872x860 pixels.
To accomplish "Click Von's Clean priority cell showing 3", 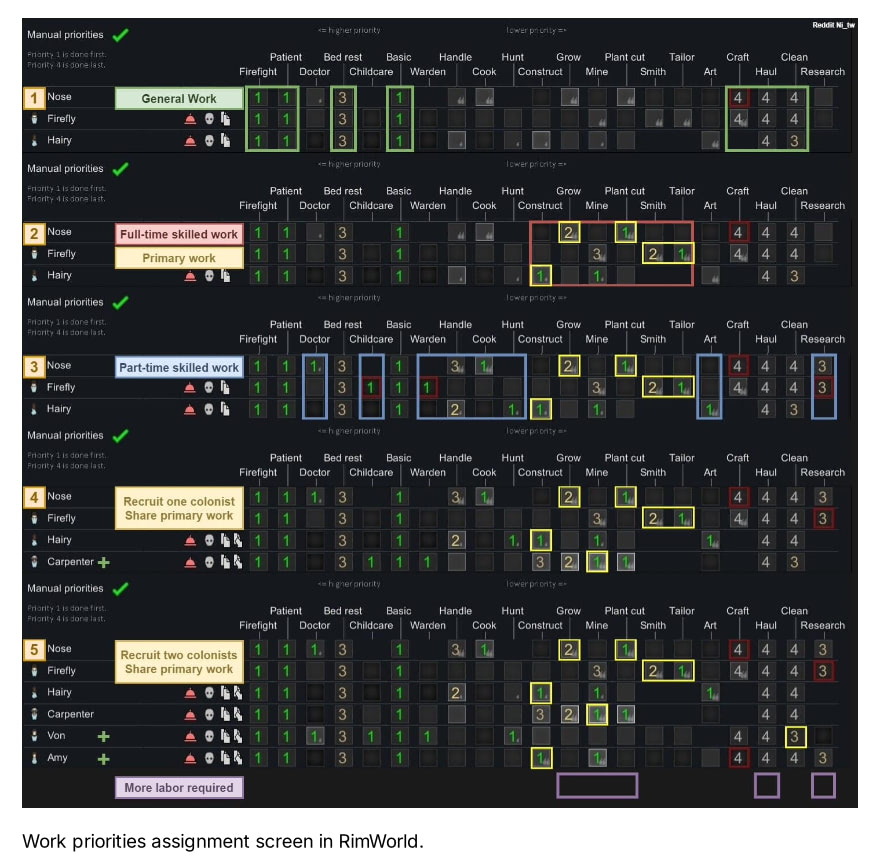I will (x=795, y=737).
